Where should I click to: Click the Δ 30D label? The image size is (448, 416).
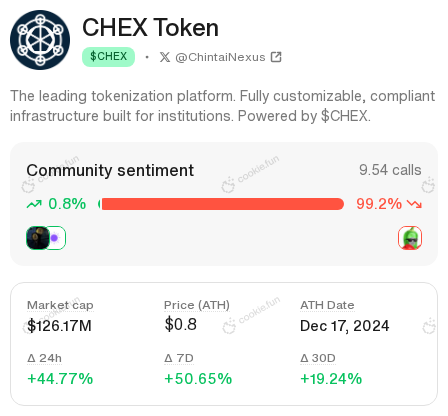[318, 358]
